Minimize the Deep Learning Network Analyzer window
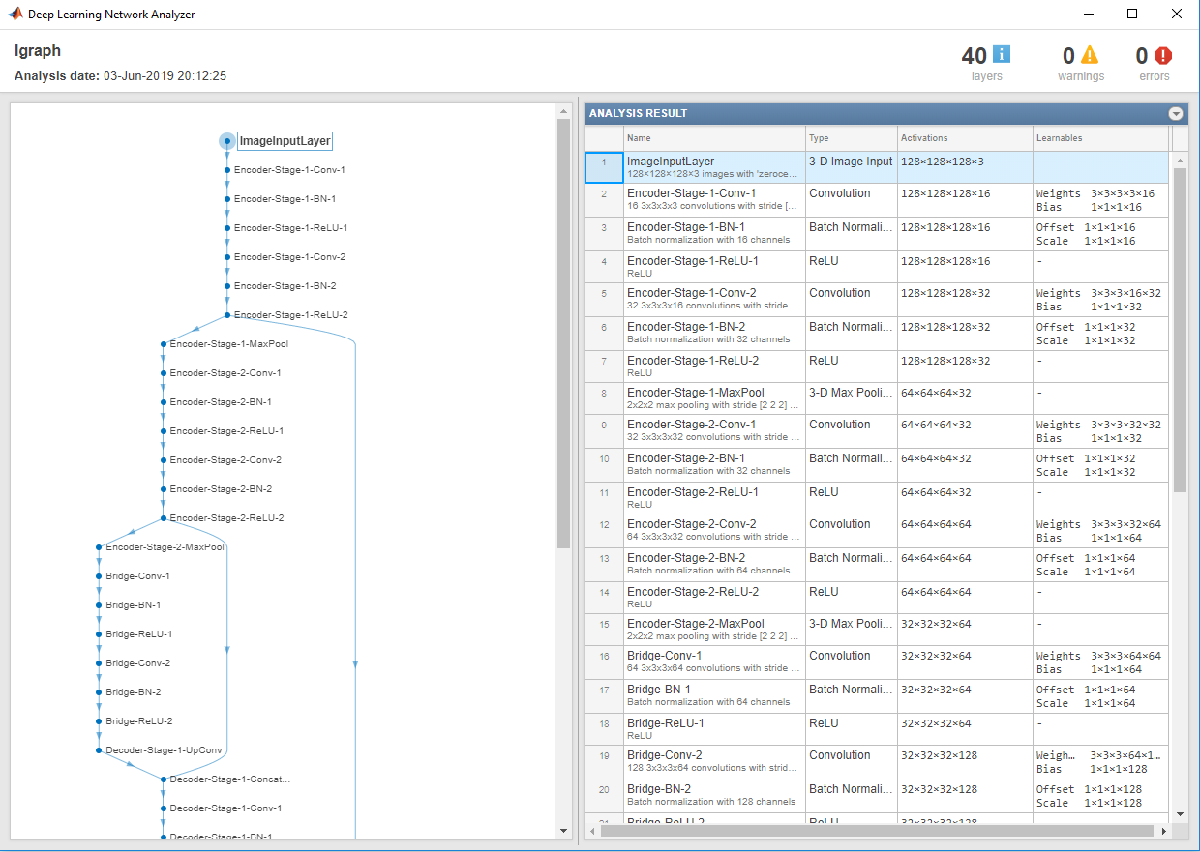Viewport: 1200px width, 852px height. (x=1086, y=14)
